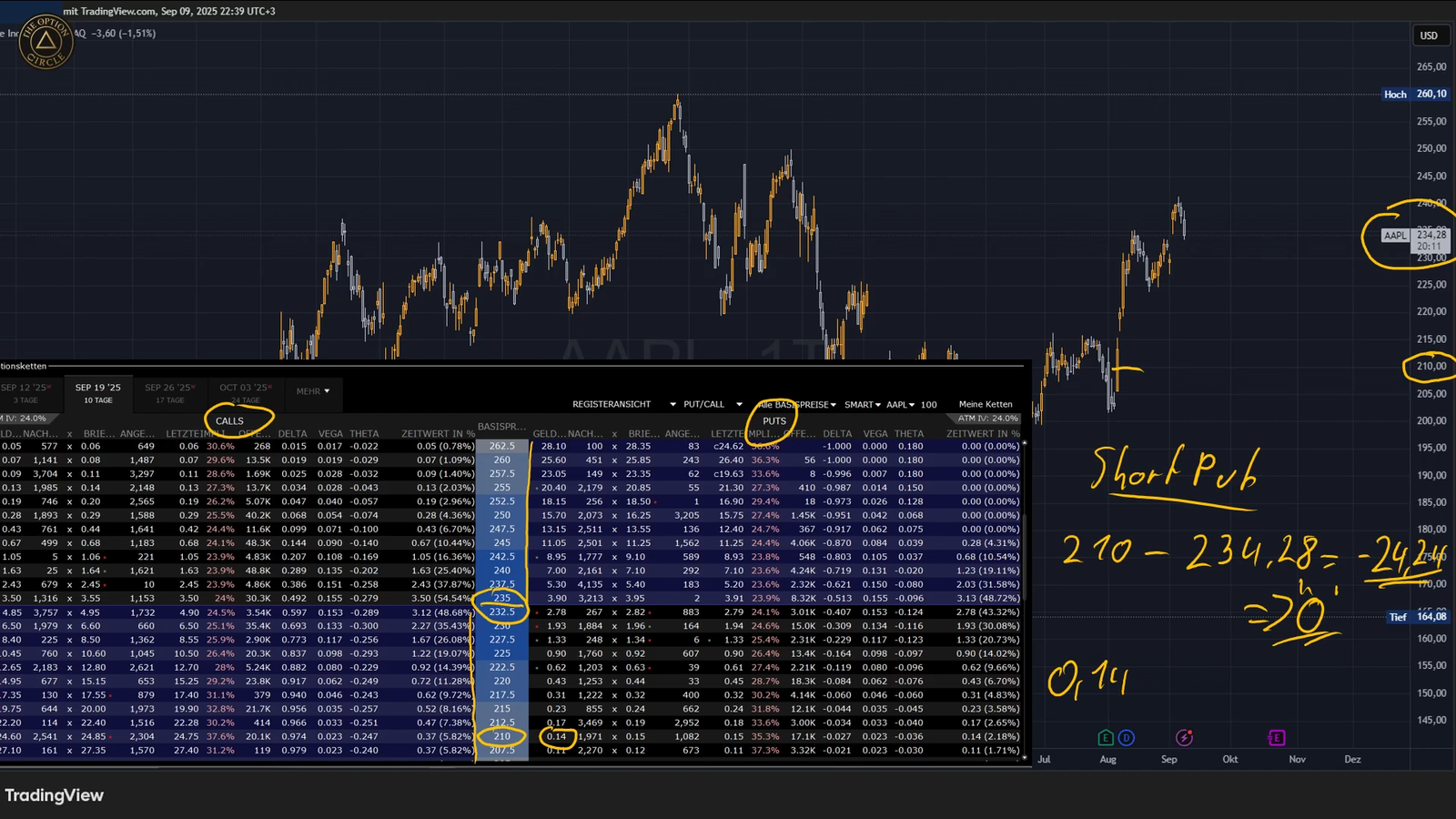
Task: Open the PUT/CALL dropdown
Action: (x=713, y=404)
